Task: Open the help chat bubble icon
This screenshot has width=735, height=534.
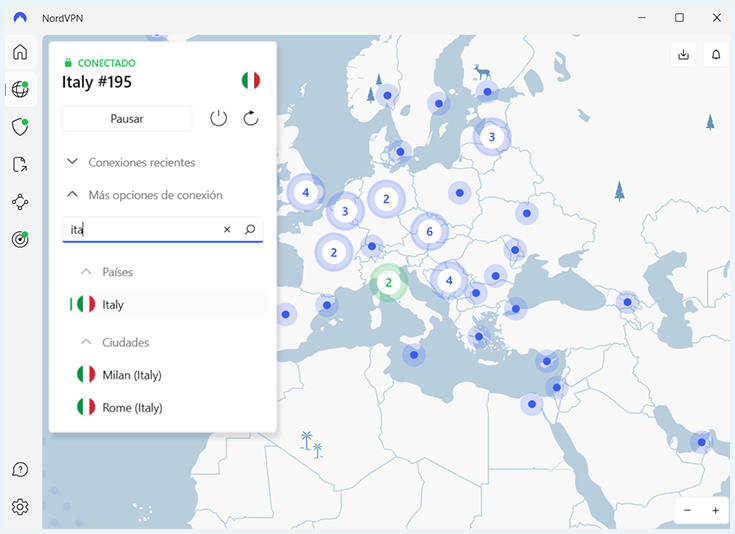Action: tap(20, 469)
